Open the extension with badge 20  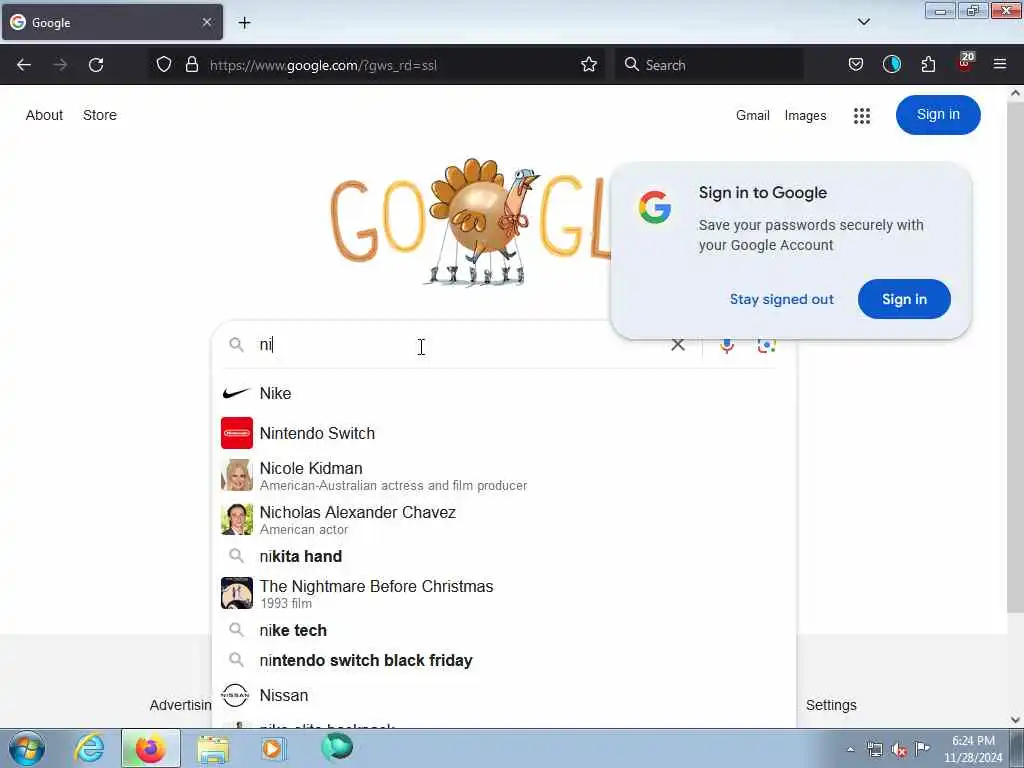pos(965,63)
